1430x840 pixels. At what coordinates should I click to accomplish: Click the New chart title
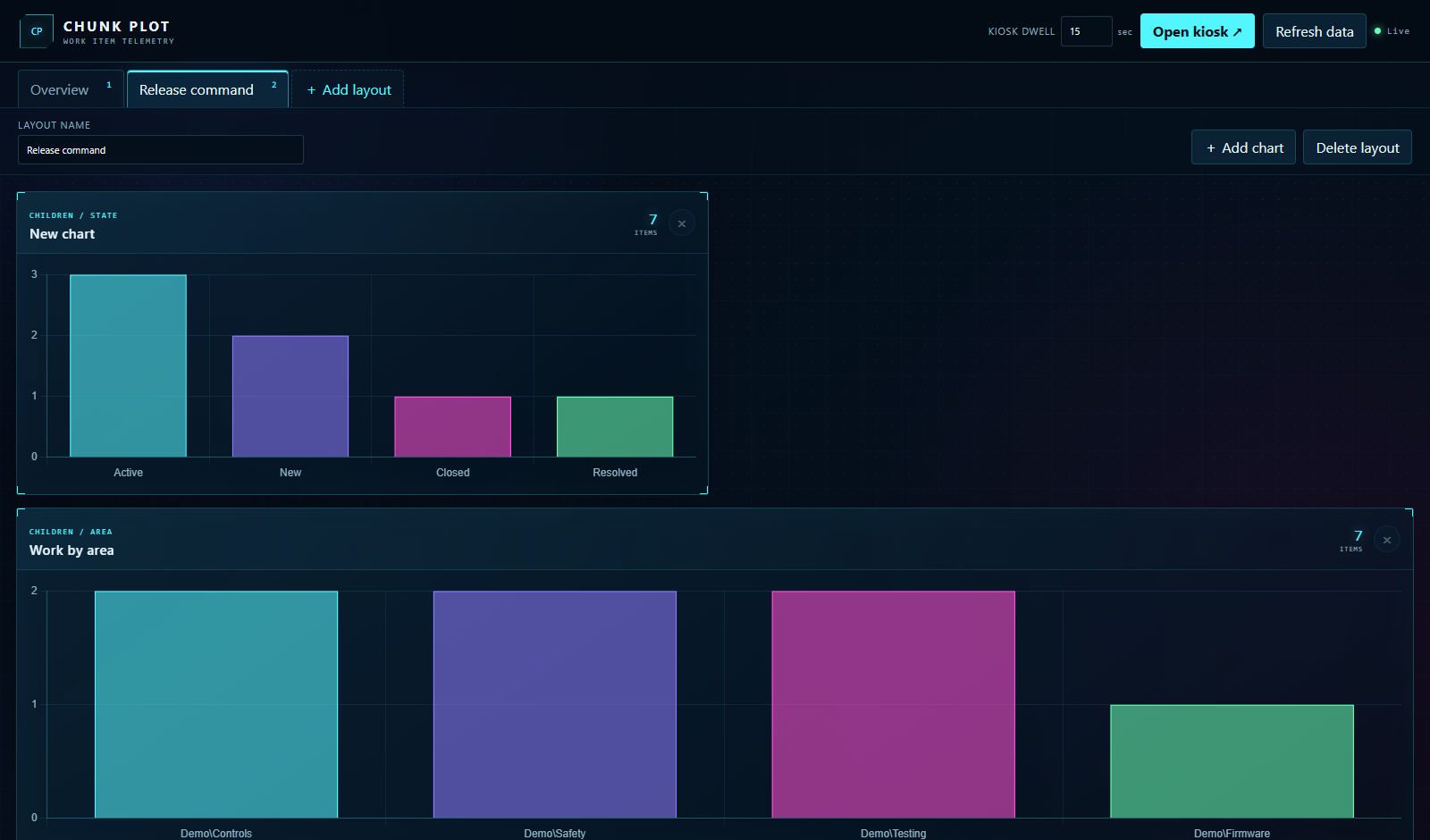(x=62, y=234)
